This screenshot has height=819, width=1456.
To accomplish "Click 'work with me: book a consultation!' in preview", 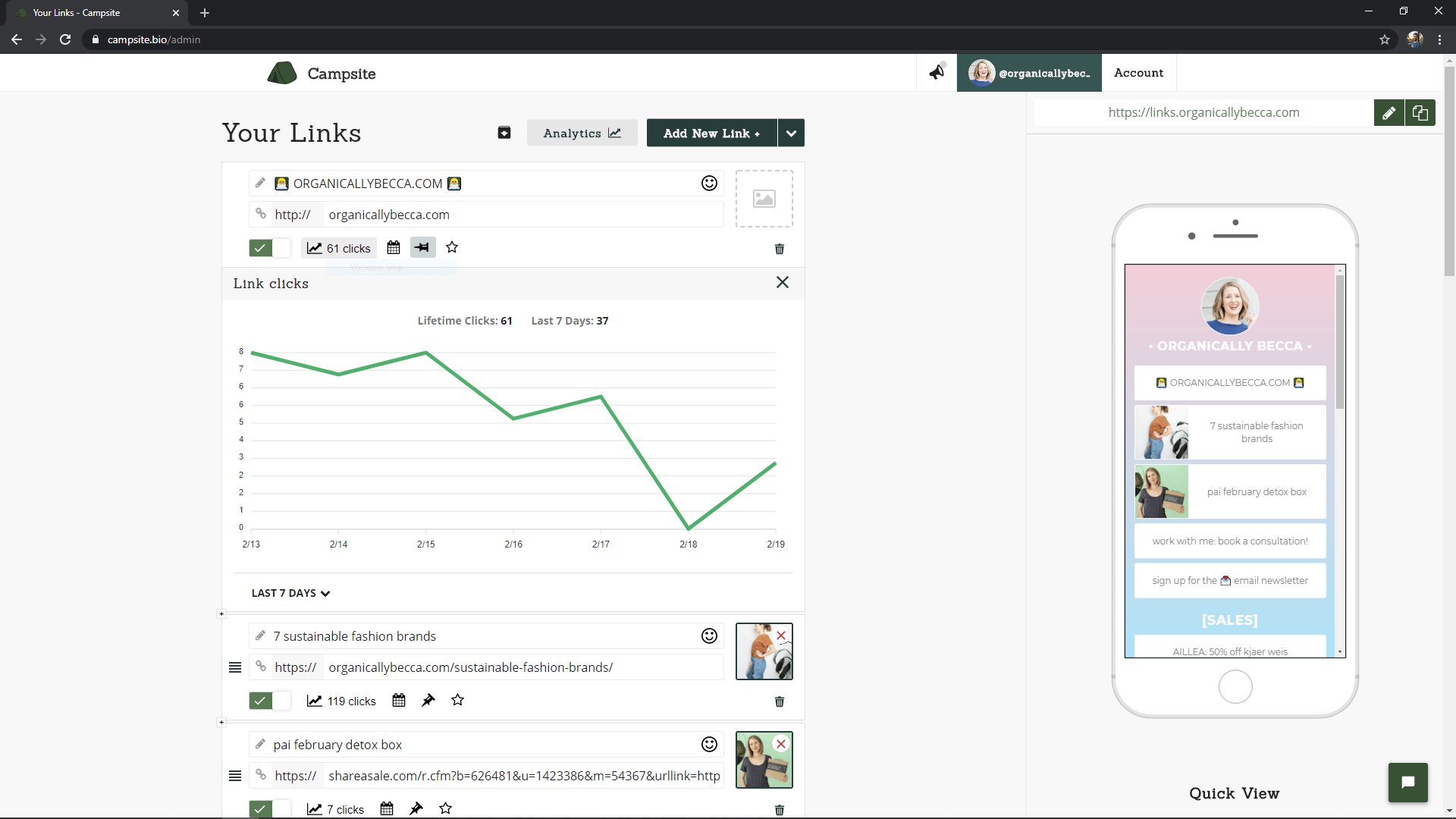I will click(1230, 541).
